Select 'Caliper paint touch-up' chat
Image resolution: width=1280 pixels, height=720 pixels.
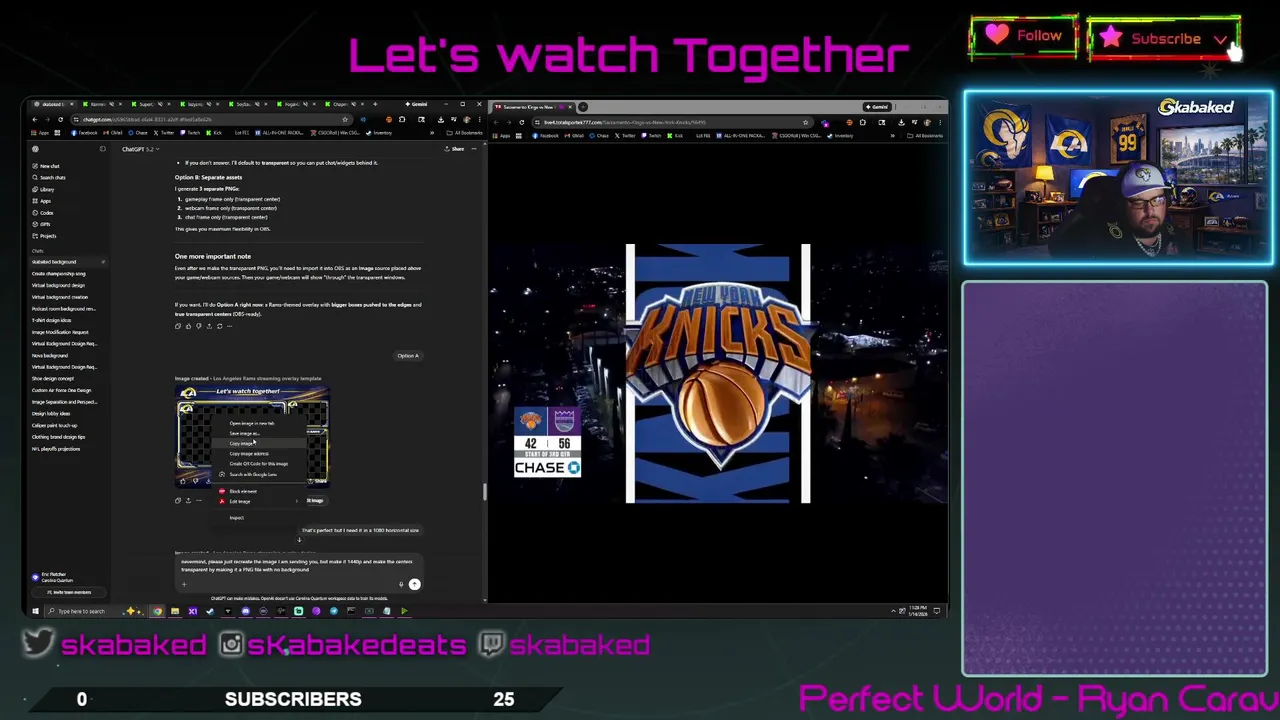(54, 425)
